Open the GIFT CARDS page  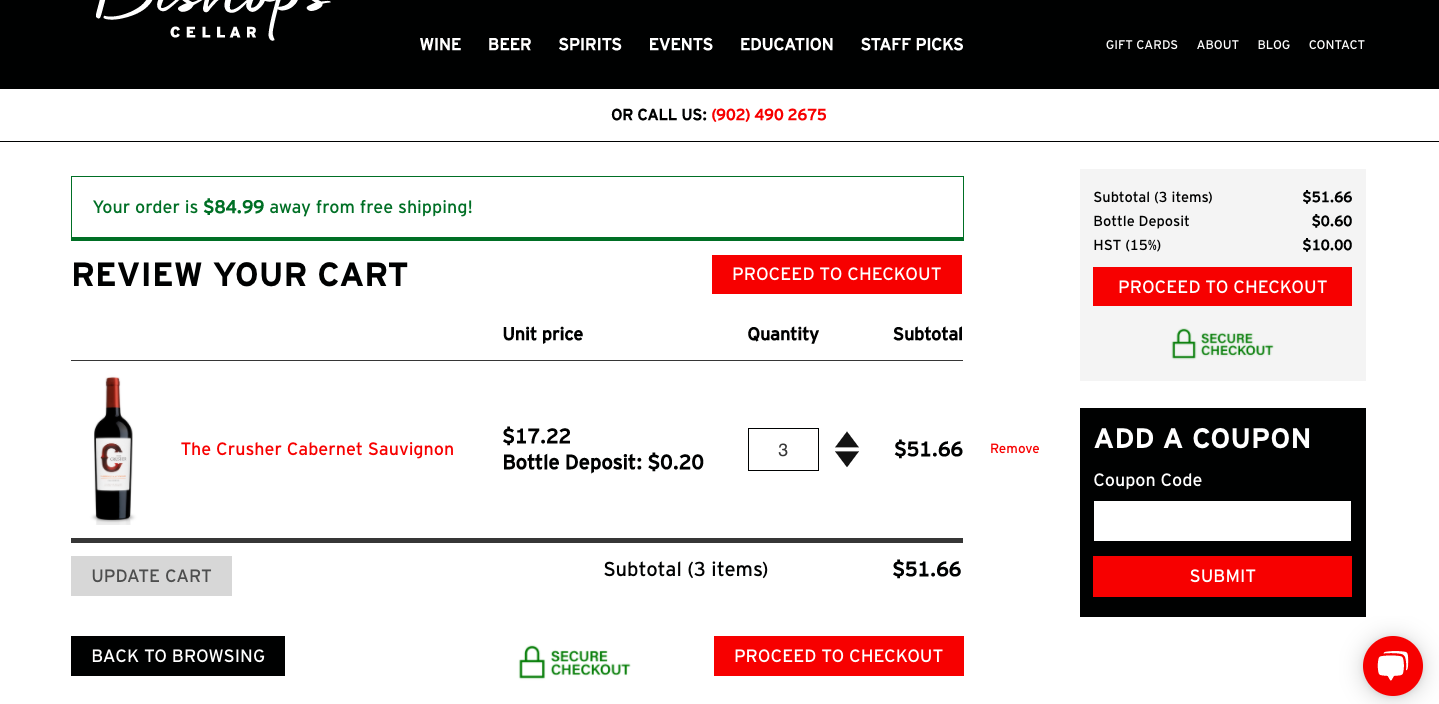1141,45
